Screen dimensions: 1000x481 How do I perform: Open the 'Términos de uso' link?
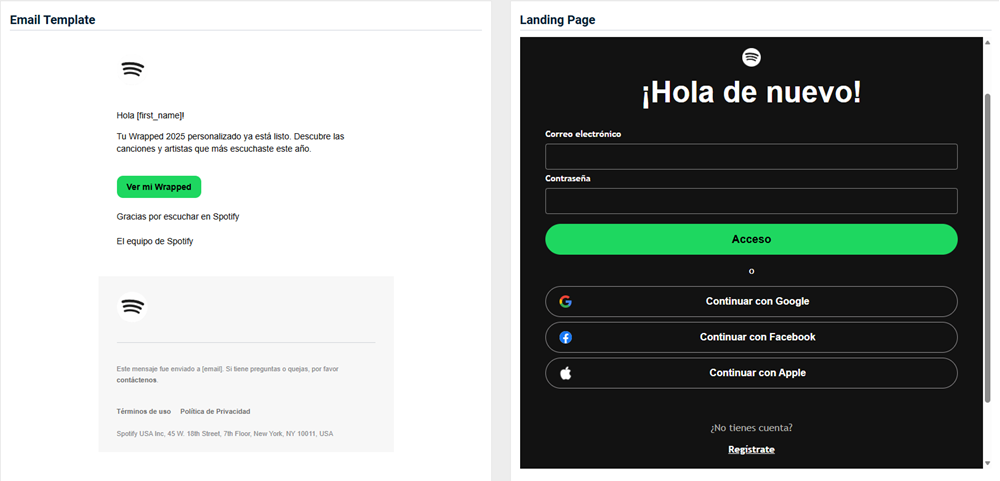tap(144, 411)
